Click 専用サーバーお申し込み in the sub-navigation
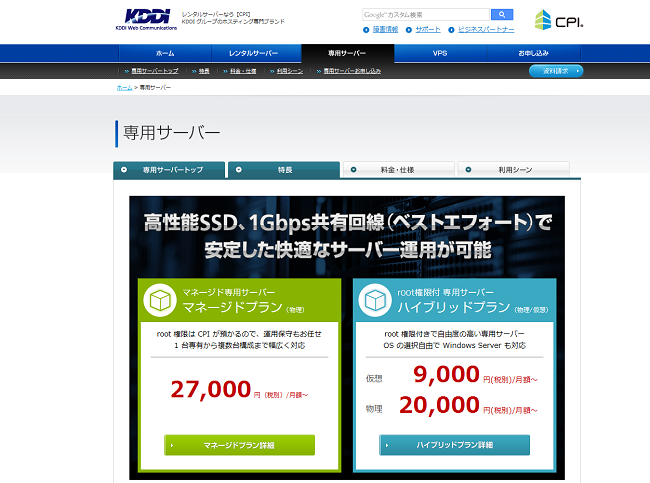Screen dimensions: 650x483 click(352, 71)
